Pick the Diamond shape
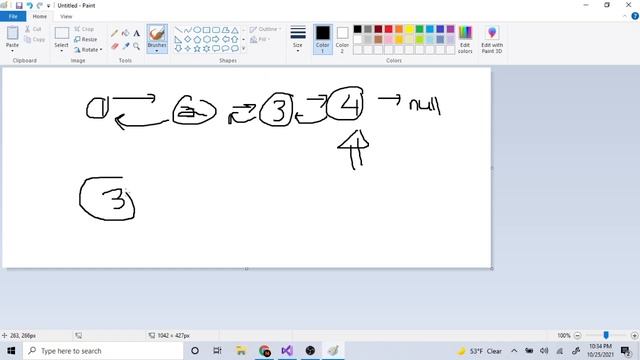This screenshot has height=360, width=640. click(x=188, y=39)
